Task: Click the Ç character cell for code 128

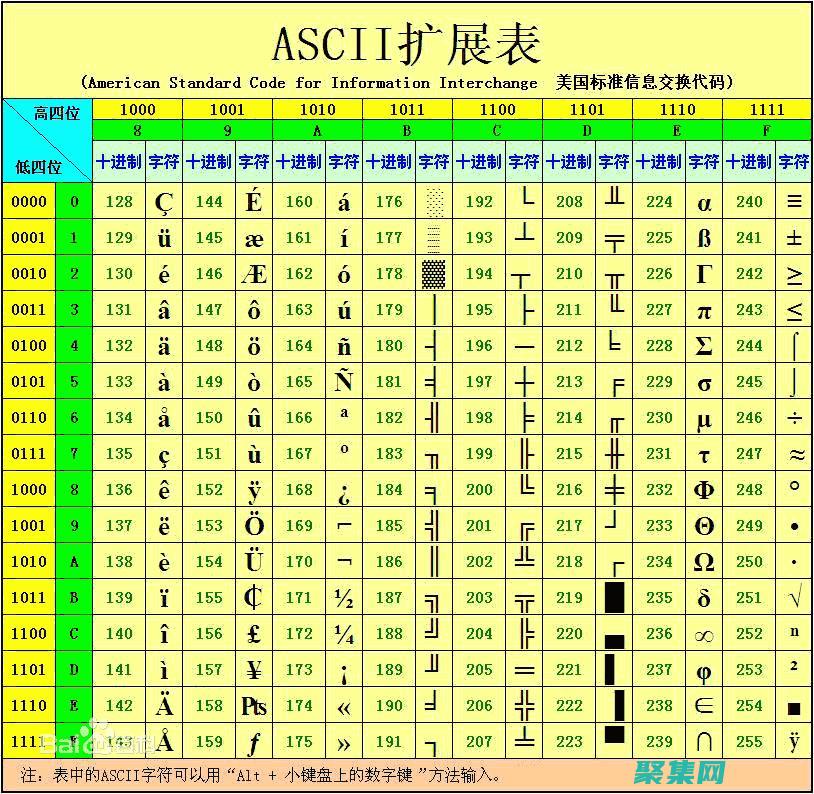Action: [165, 202]
